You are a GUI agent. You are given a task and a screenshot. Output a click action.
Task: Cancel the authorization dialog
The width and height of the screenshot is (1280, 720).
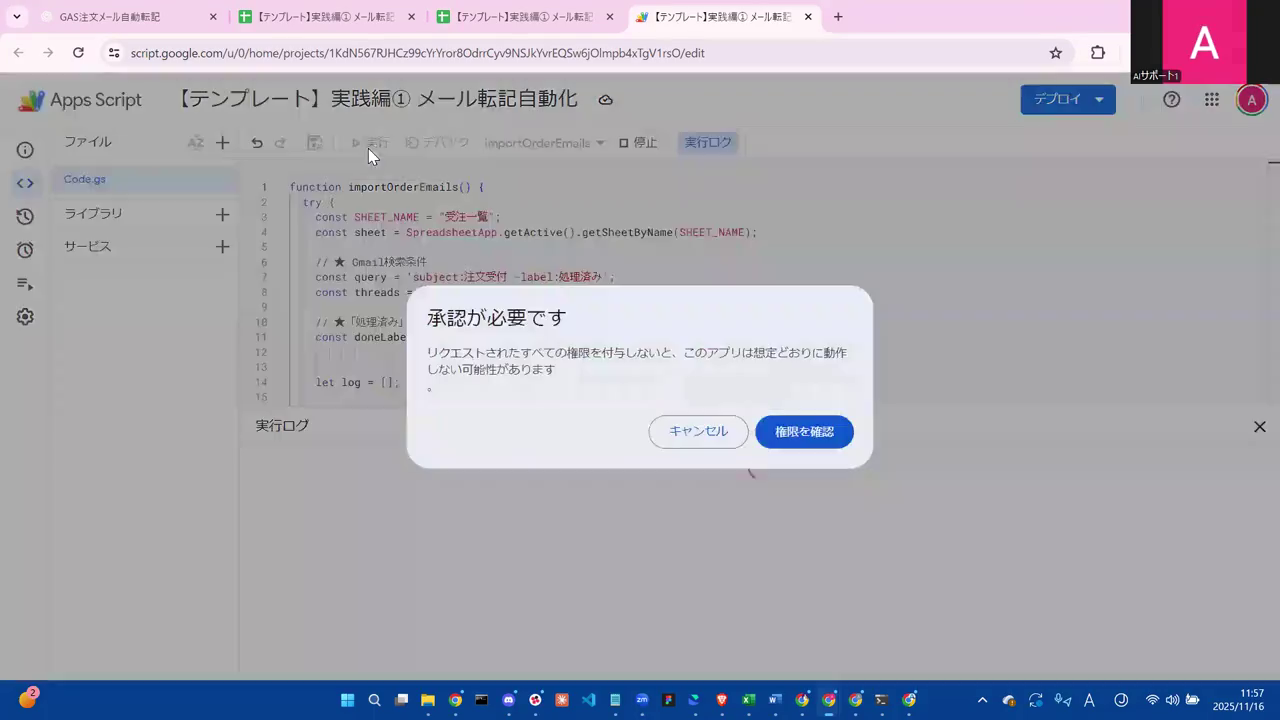(697, 431)
